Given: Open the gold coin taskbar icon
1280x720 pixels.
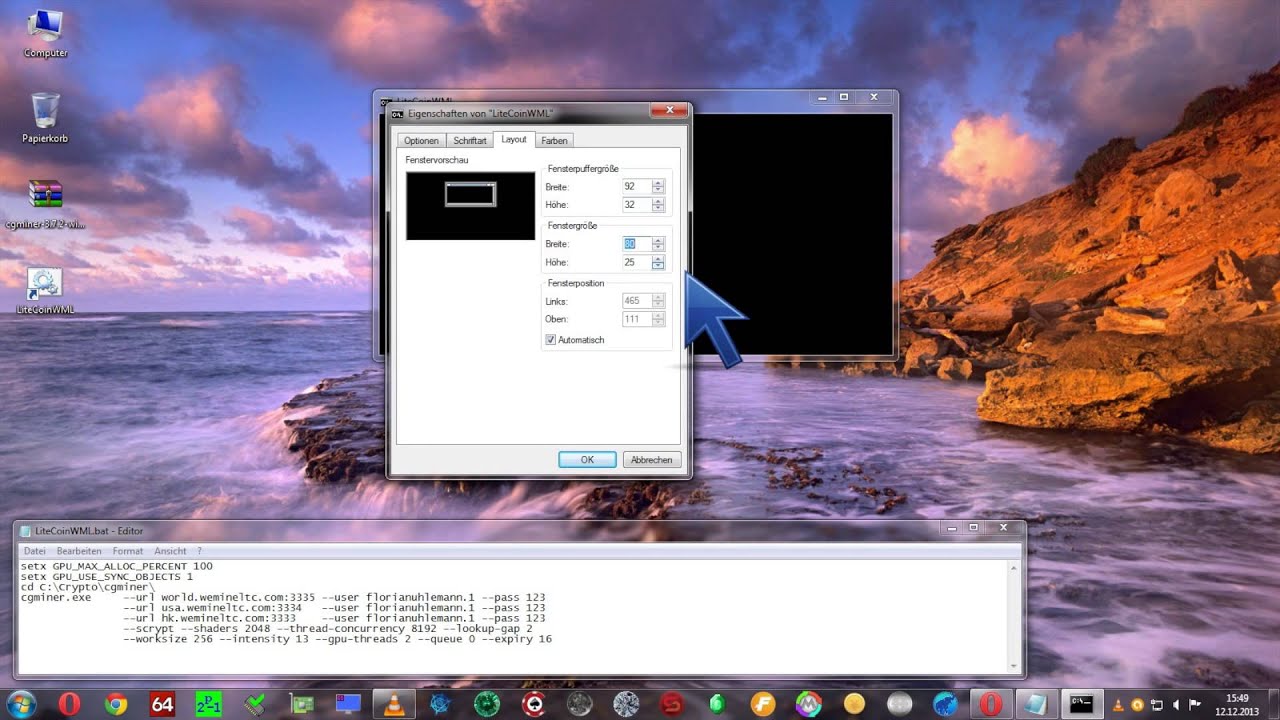Looking at the screenshot, I should click(853, 704).
